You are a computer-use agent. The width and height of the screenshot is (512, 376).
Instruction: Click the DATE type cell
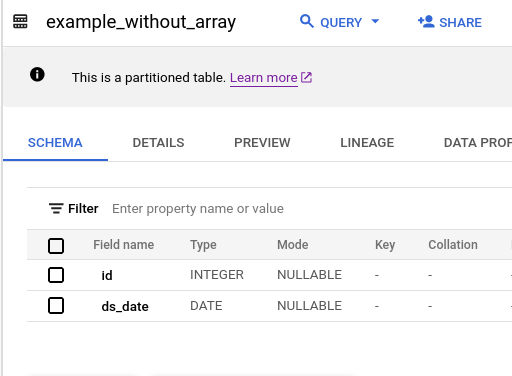(x=206, y=306)
